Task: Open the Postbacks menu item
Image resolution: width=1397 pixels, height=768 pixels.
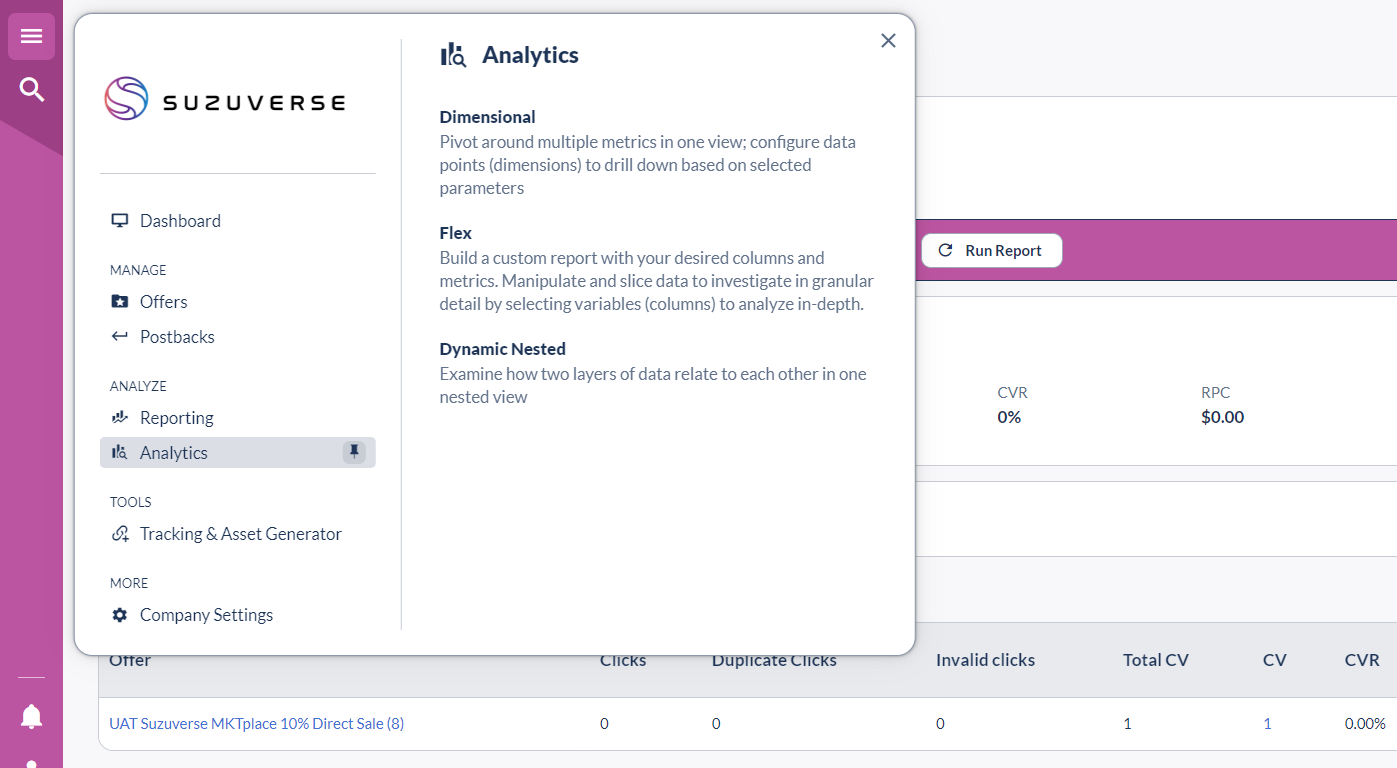Action: pyautogui.click(x=177, y=337)
